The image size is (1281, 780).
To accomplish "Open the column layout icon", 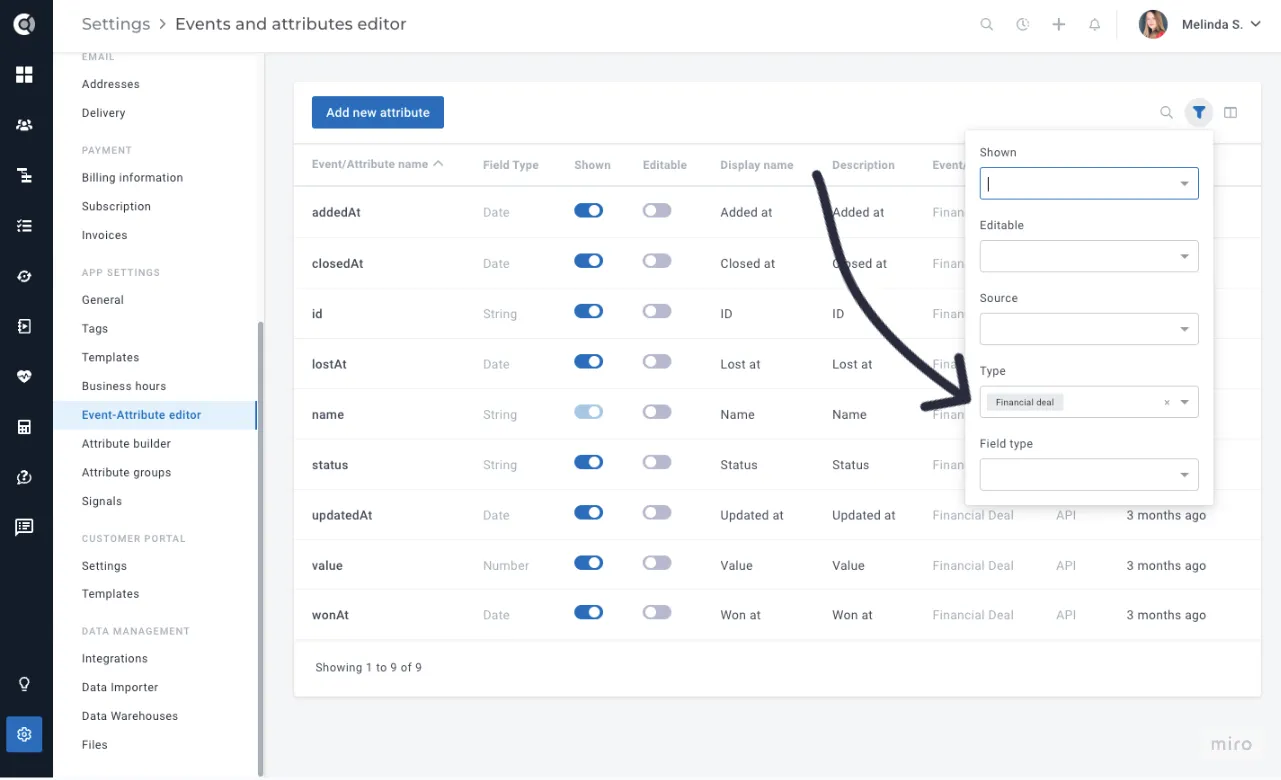I will (1231, 112).
